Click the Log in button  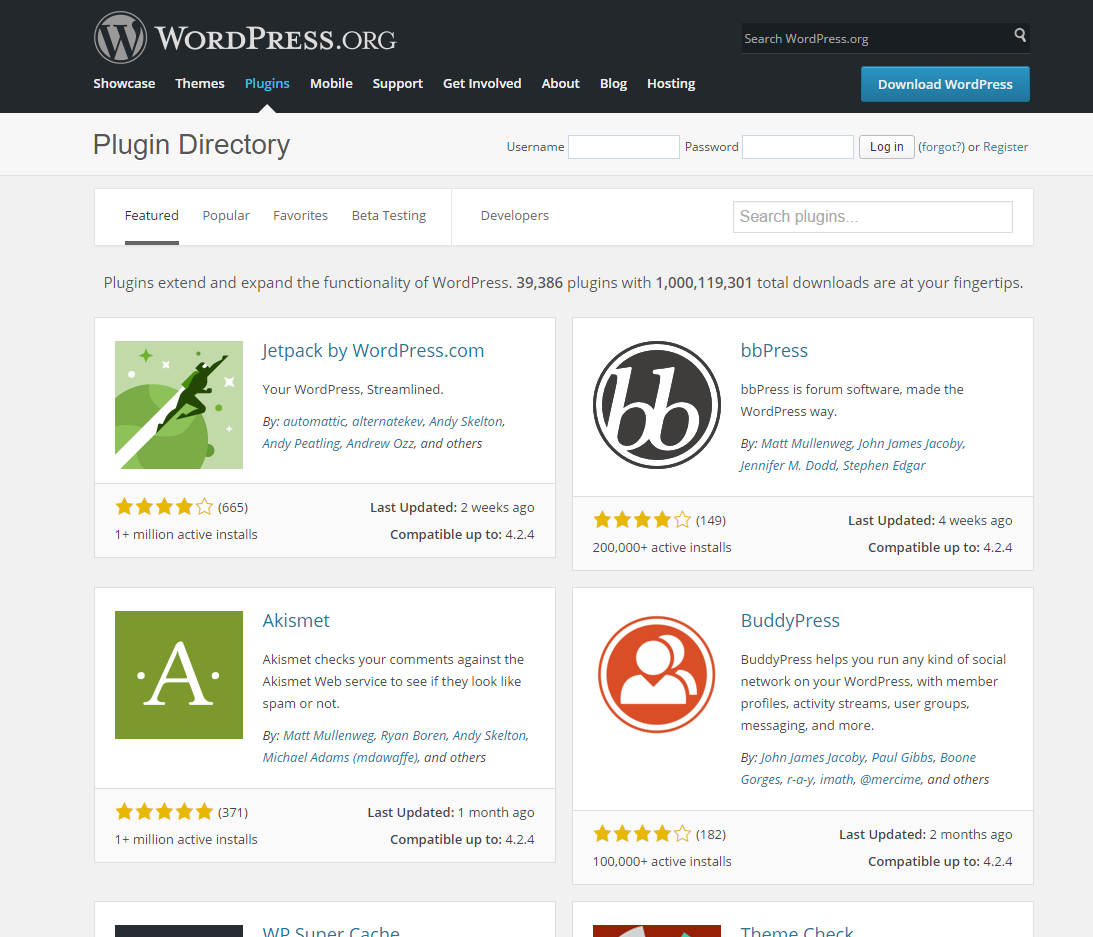click(x=887, y=147)
